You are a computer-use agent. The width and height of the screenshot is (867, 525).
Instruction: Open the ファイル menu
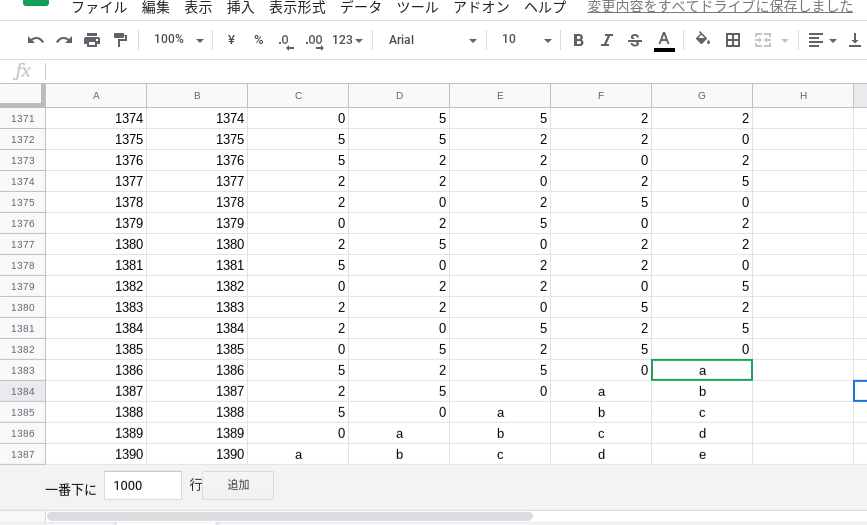tap(100, 7)
